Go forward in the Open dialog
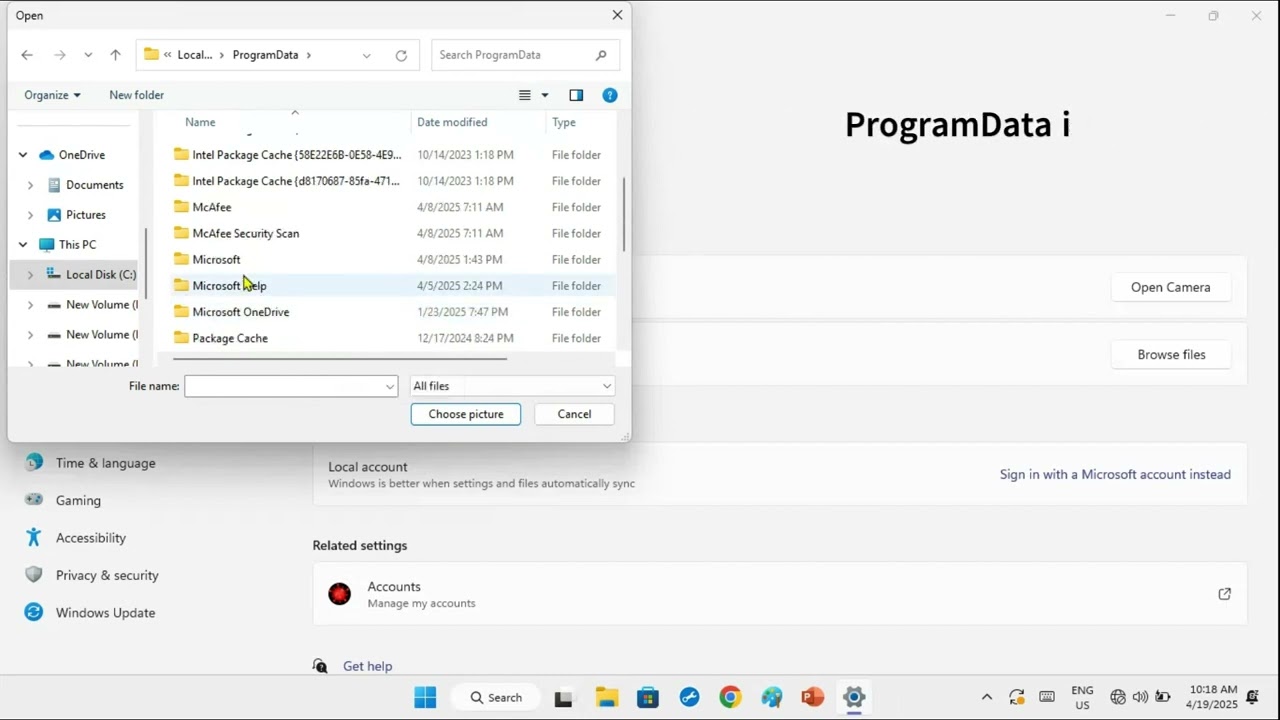1280x720 pixels. [x=60, y=55]
